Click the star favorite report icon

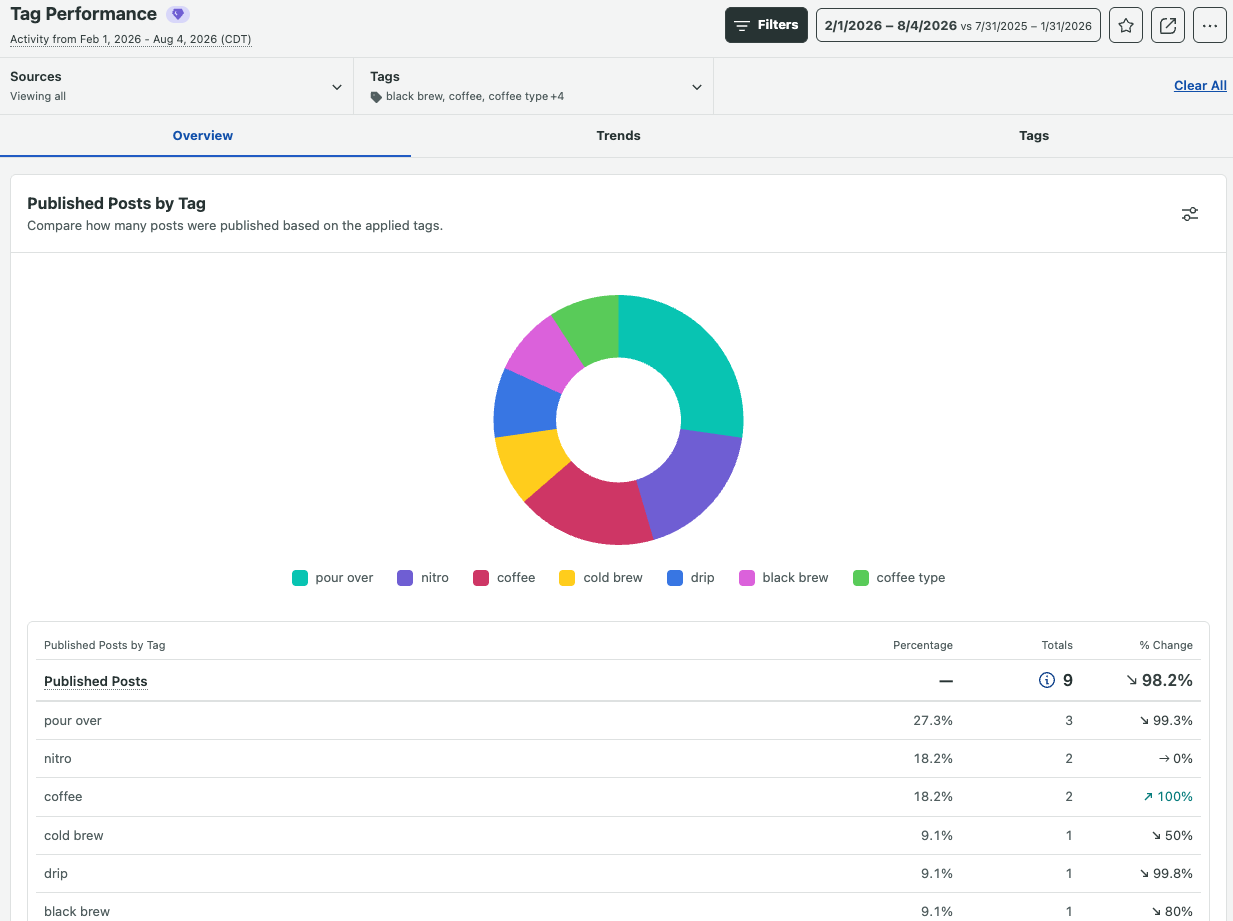[1126, 25]
